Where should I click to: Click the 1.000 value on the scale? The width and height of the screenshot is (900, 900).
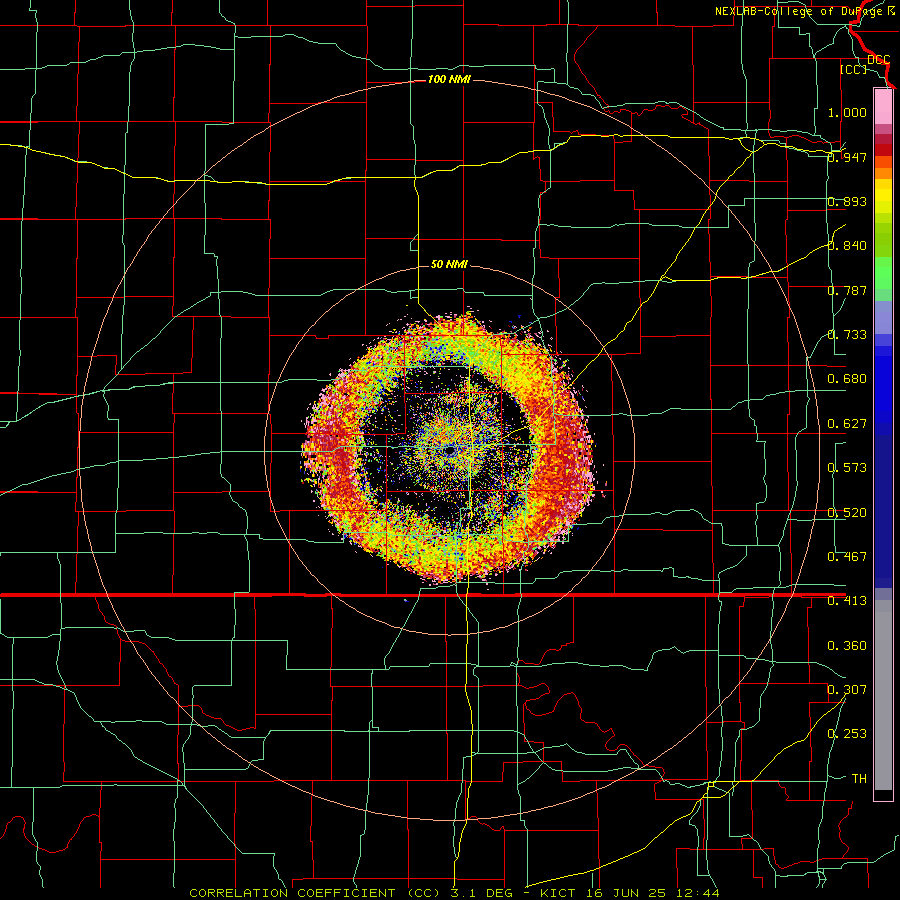(x=847, y=112)
